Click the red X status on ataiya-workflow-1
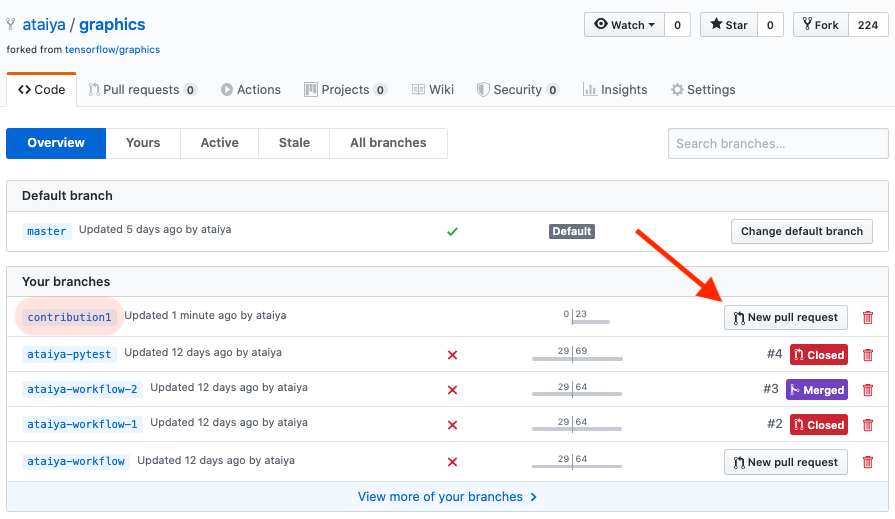This screenshot has height=519, width=895. coord(452,425)
